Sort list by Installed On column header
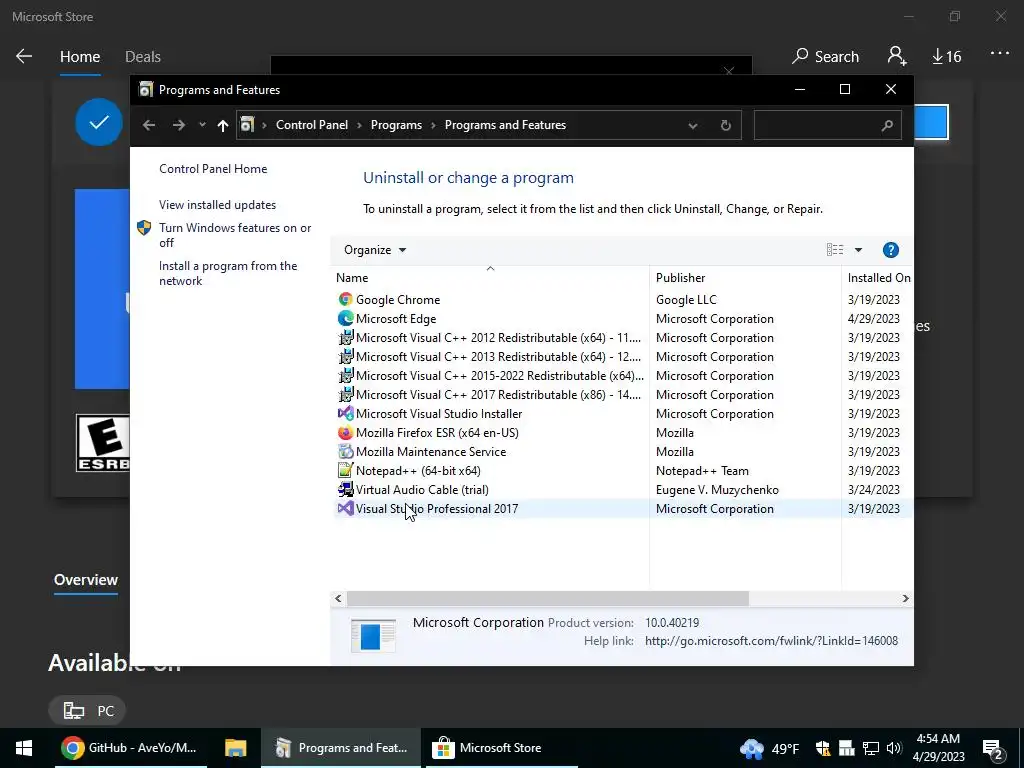The height and width of the screenshot is (768, 1024). click(x=878, y=278)
